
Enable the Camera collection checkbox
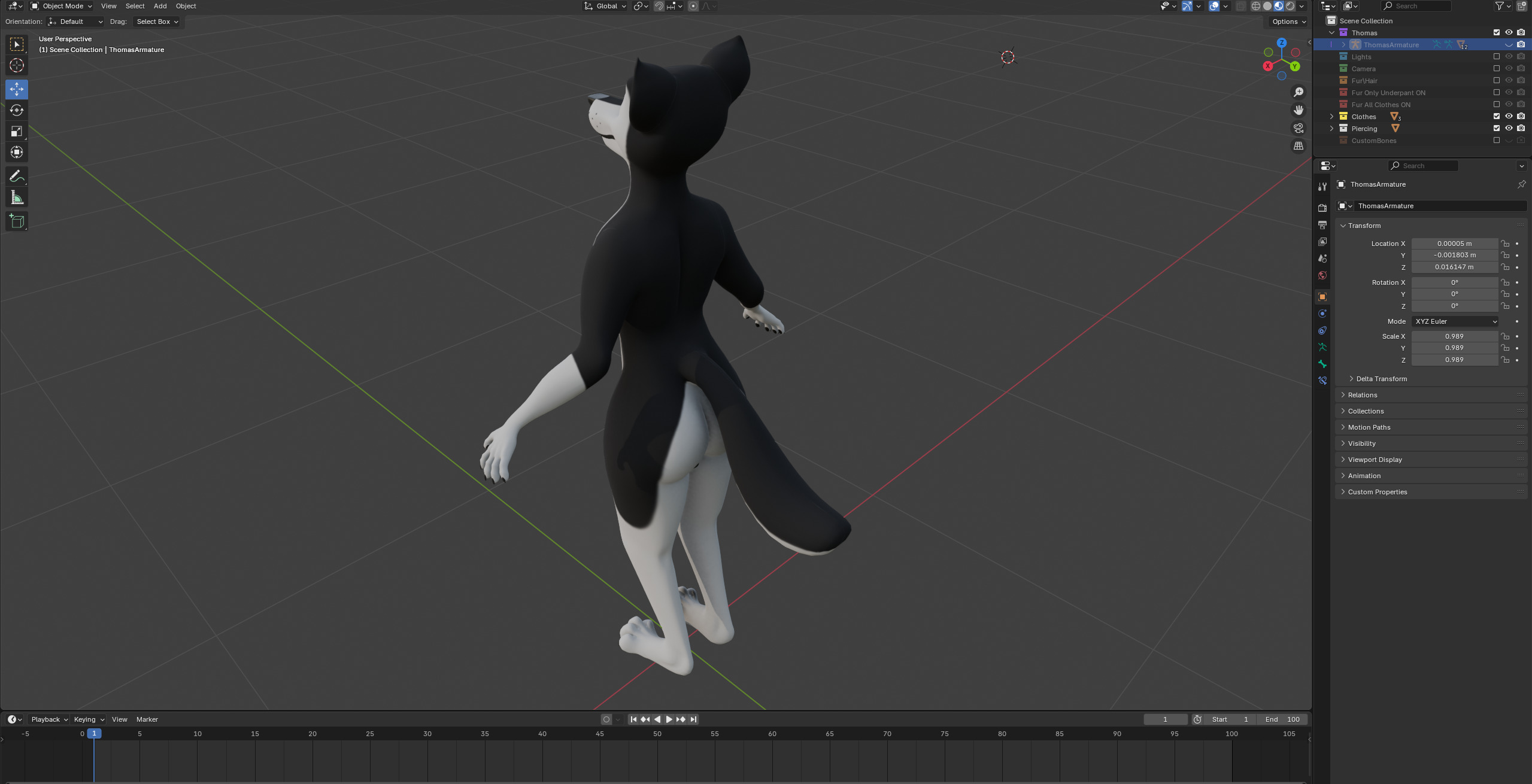tap(1497, 68)
